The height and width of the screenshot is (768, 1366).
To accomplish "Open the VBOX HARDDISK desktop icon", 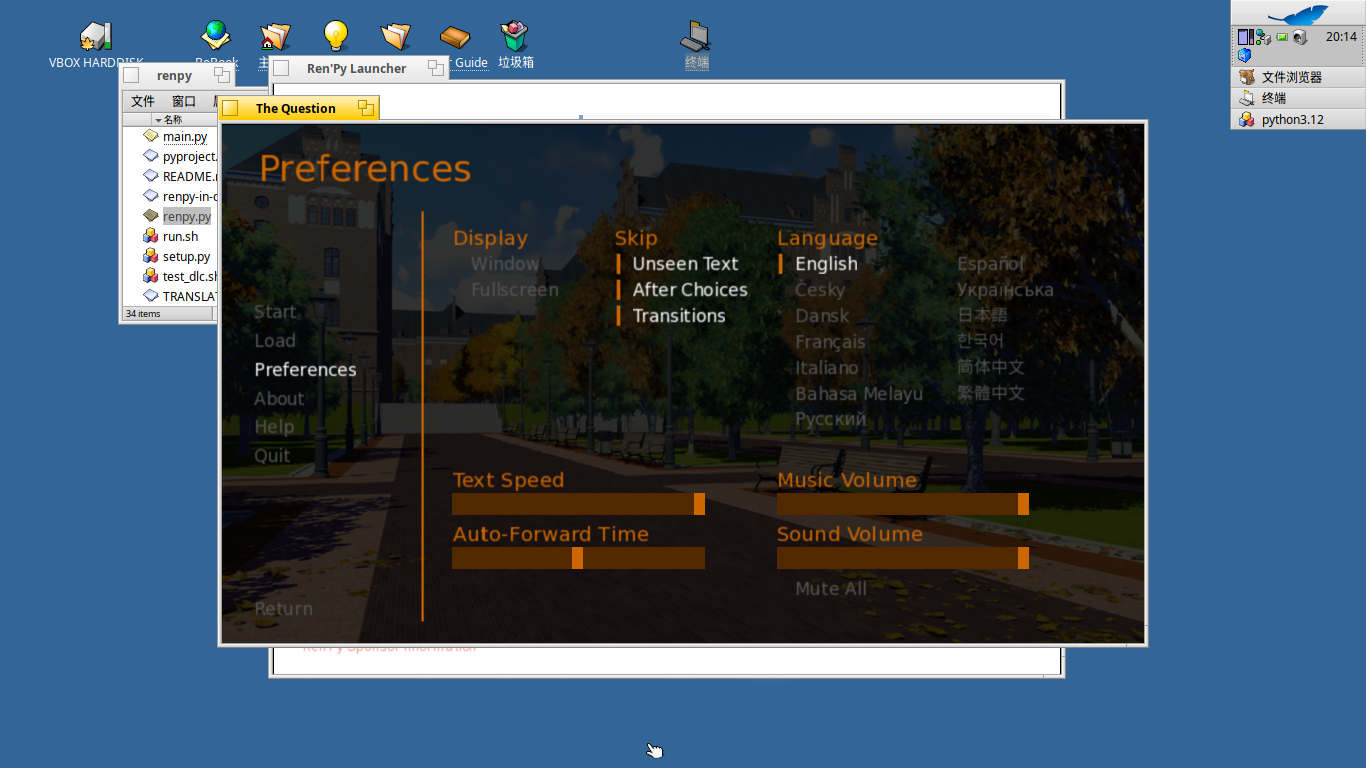I will 96,37.
